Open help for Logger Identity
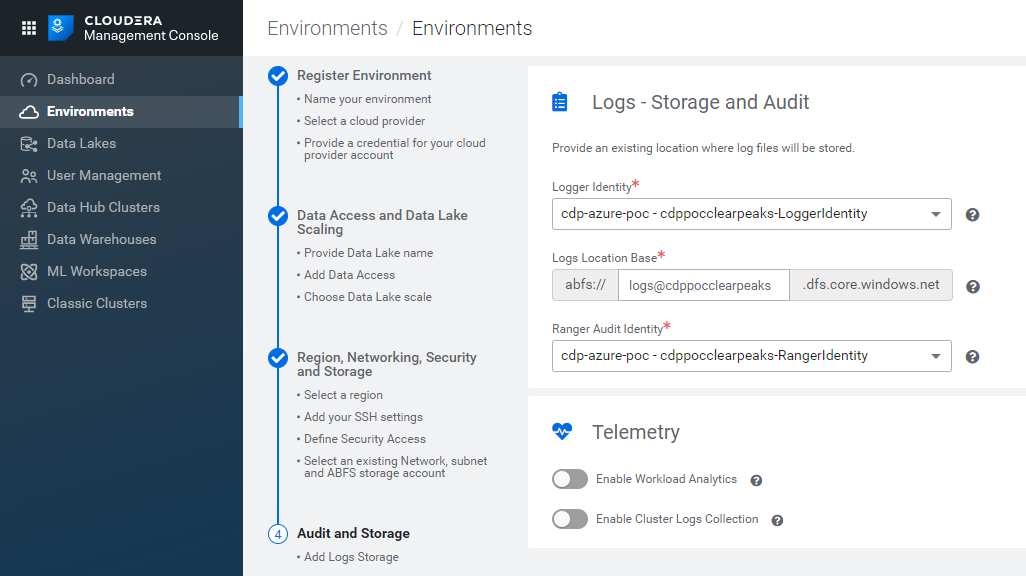 coord(972,215)
